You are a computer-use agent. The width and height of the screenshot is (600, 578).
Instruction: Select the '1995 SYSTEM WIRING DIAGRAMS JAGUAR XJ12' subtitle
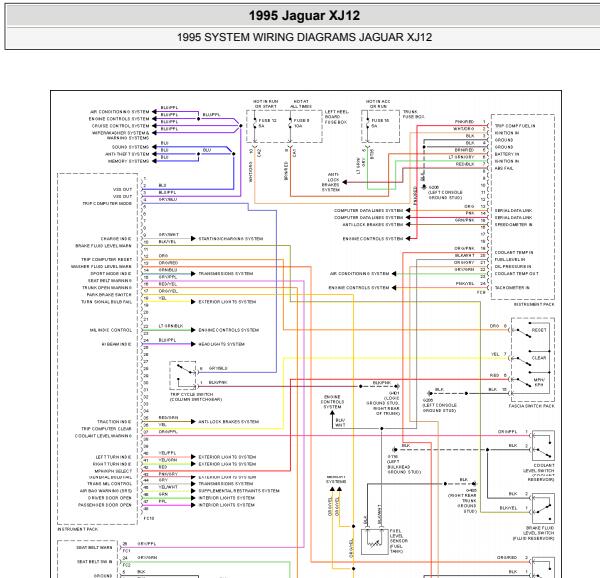click(304, 37)
